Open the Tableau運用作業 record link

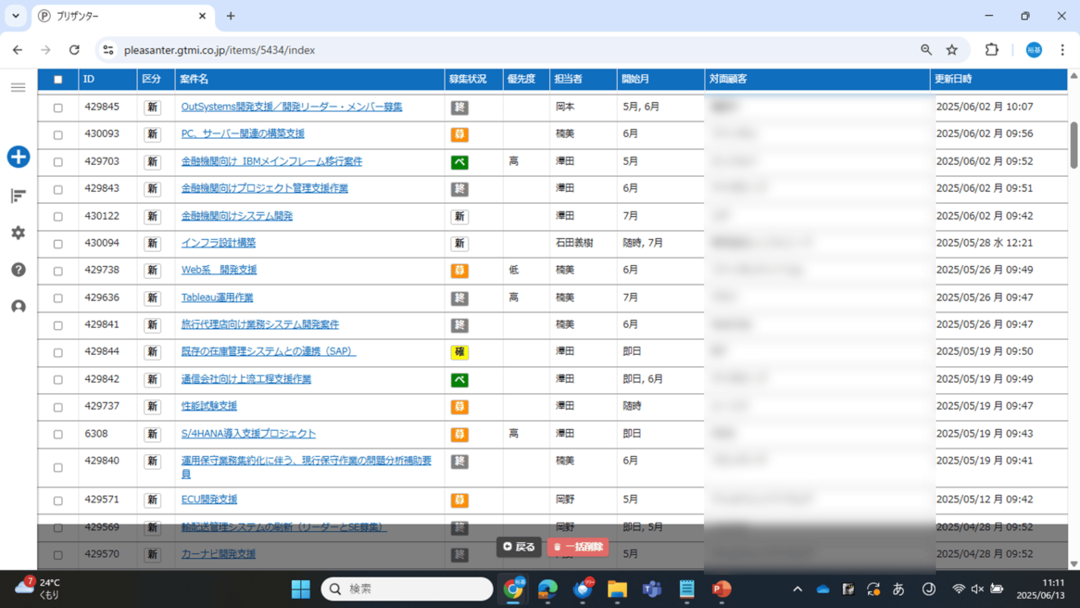[x=217, y=298]
